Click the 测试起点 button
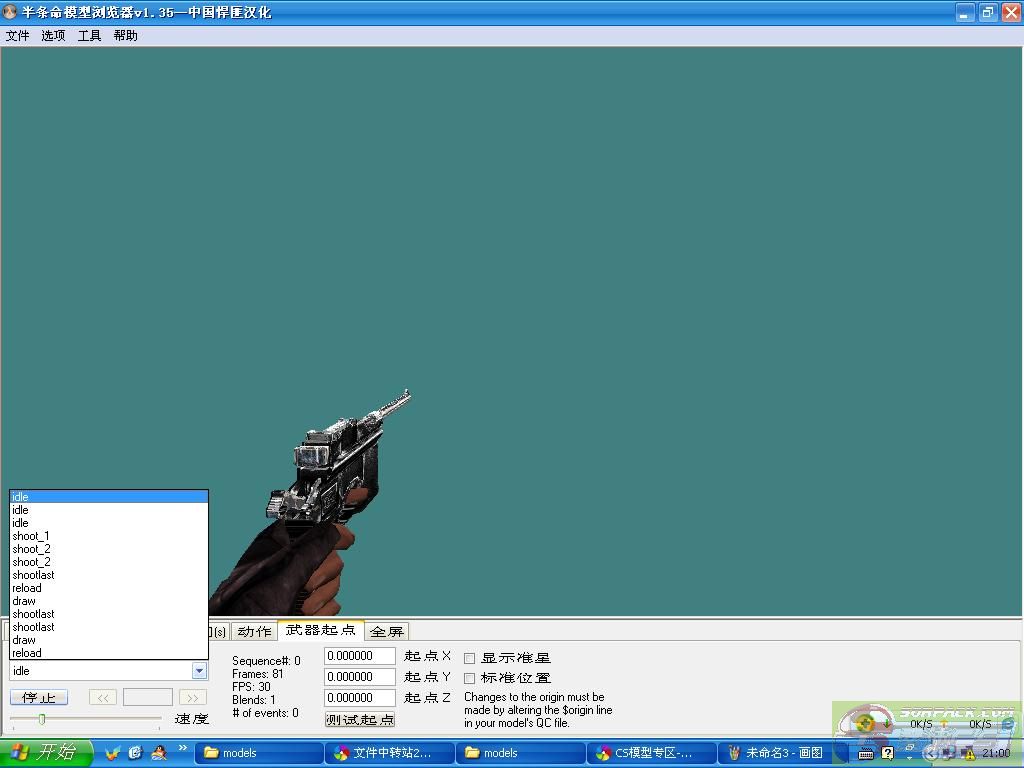The image size is (1024, 768). 360,719
